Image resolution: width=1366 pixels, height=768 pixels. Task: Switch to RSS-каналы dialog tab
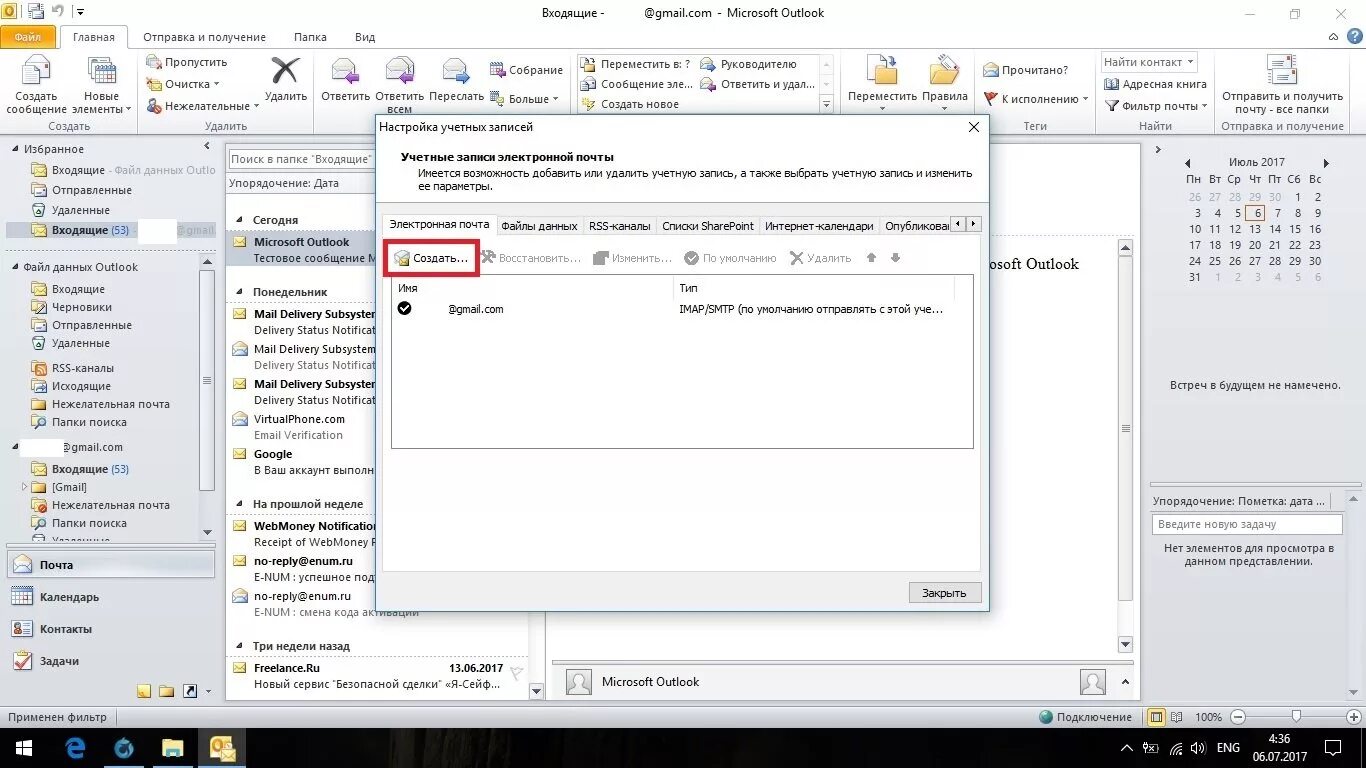coord(620,226)
